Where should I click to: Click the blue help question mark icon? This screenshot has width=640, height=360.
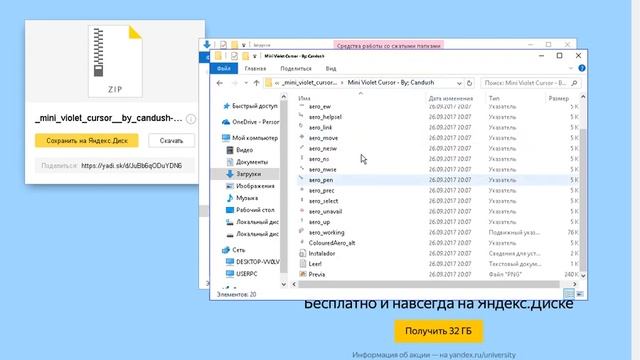point(582,68)
